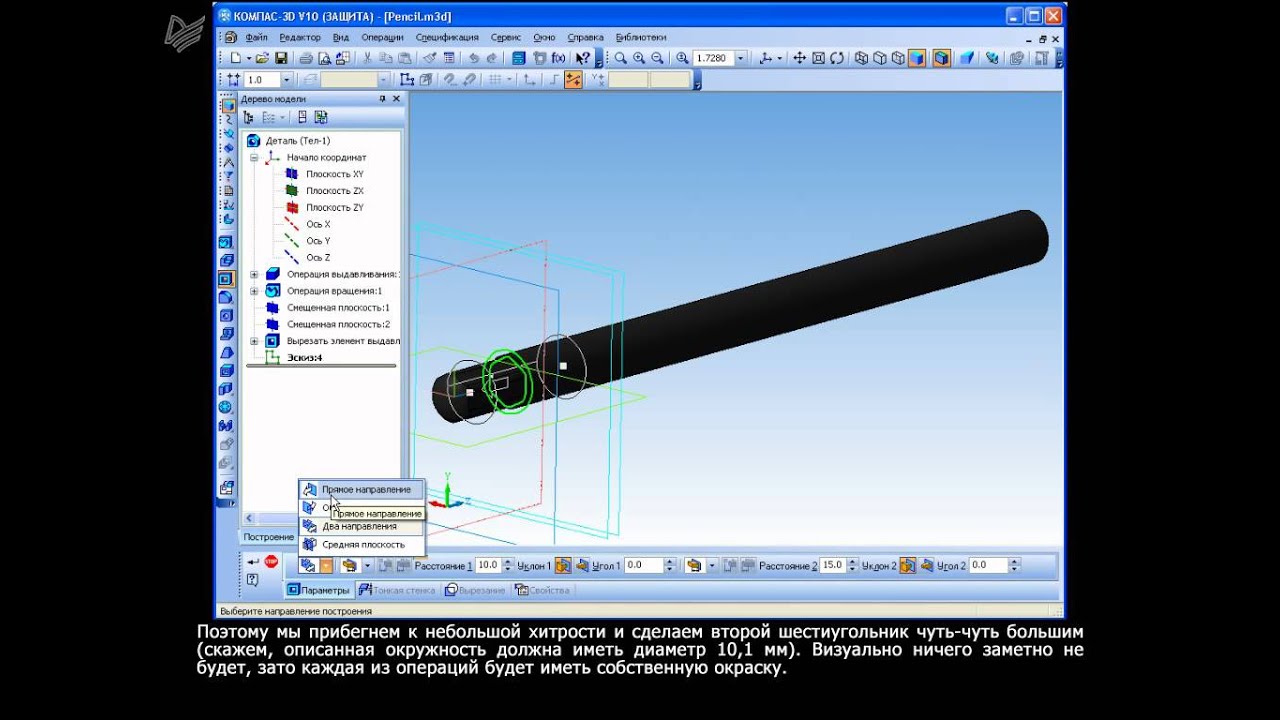Select Cut extrude tool in left toolbar
1280x720 pixels.
(x=225, y=278)
